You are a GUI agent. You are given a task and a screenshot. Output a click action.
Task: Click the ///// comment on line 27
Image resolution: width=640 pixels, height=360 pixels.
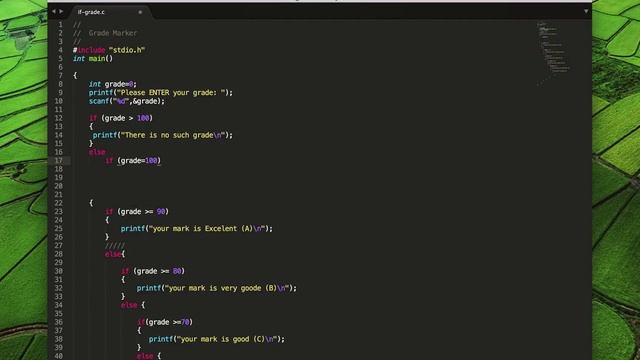click(x=115, y=245)
